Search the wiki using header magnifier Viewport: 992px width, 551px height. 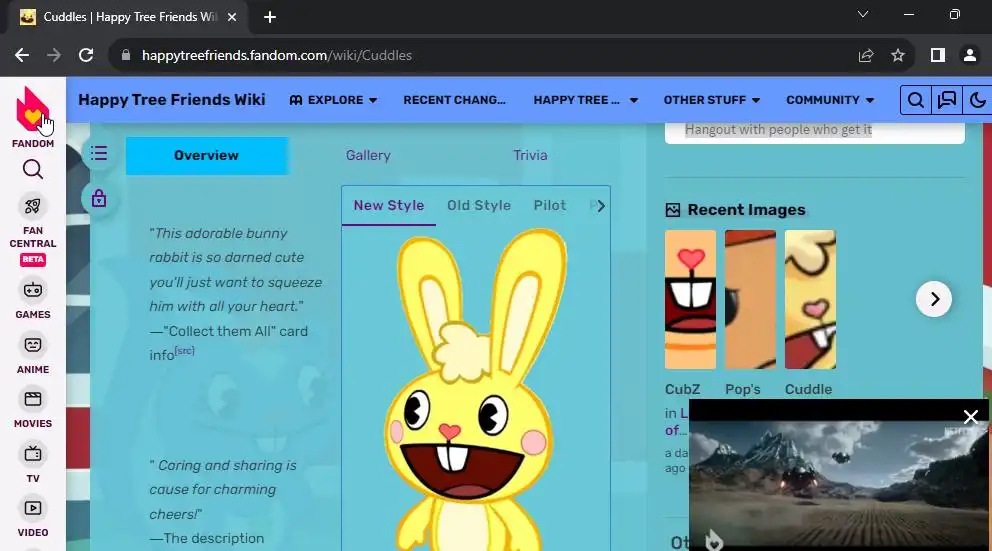point(915,100)
